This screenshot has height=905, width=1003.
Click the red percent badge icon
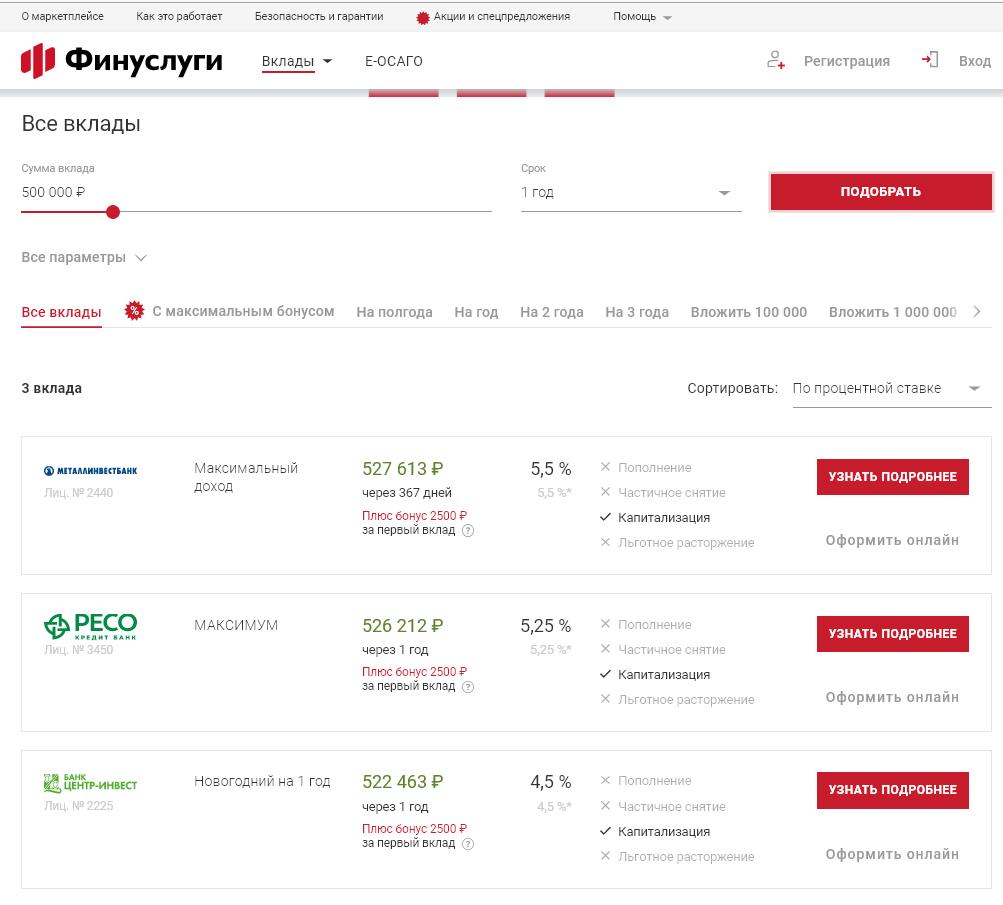coord(134,311)
